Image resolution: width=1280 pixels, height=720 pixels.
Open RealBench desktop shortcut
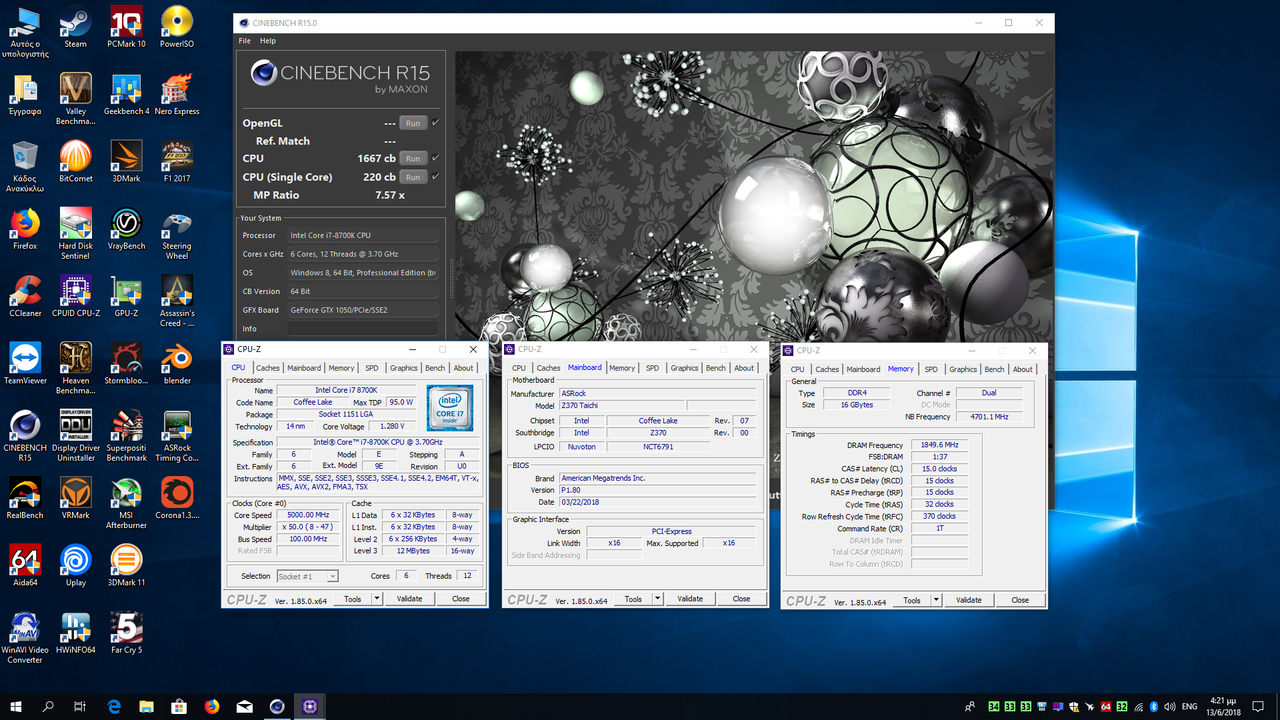pos(25,497)
